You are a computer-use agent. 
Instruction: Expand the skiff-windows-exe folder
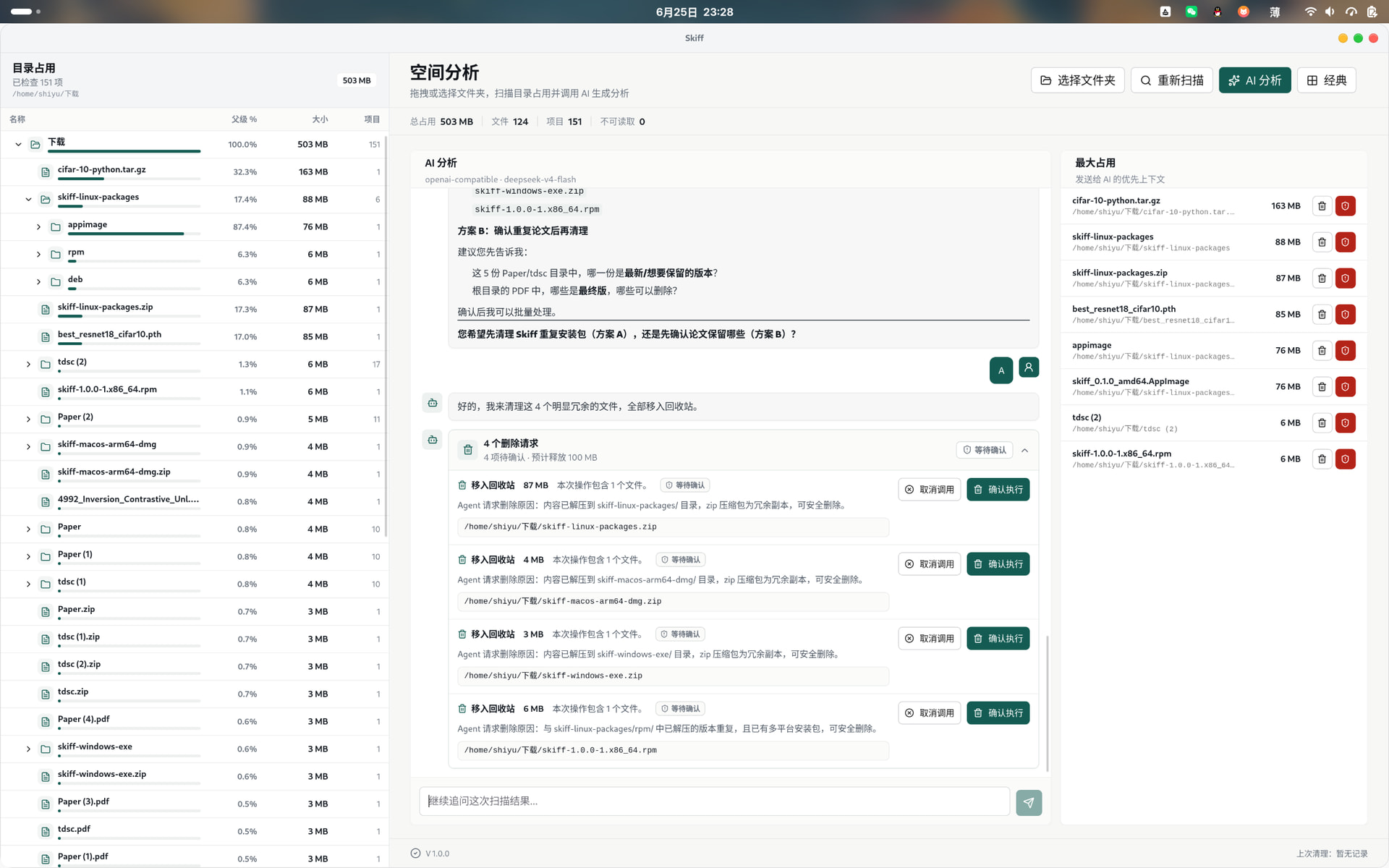pyautogui.click(x=28, y=749)
